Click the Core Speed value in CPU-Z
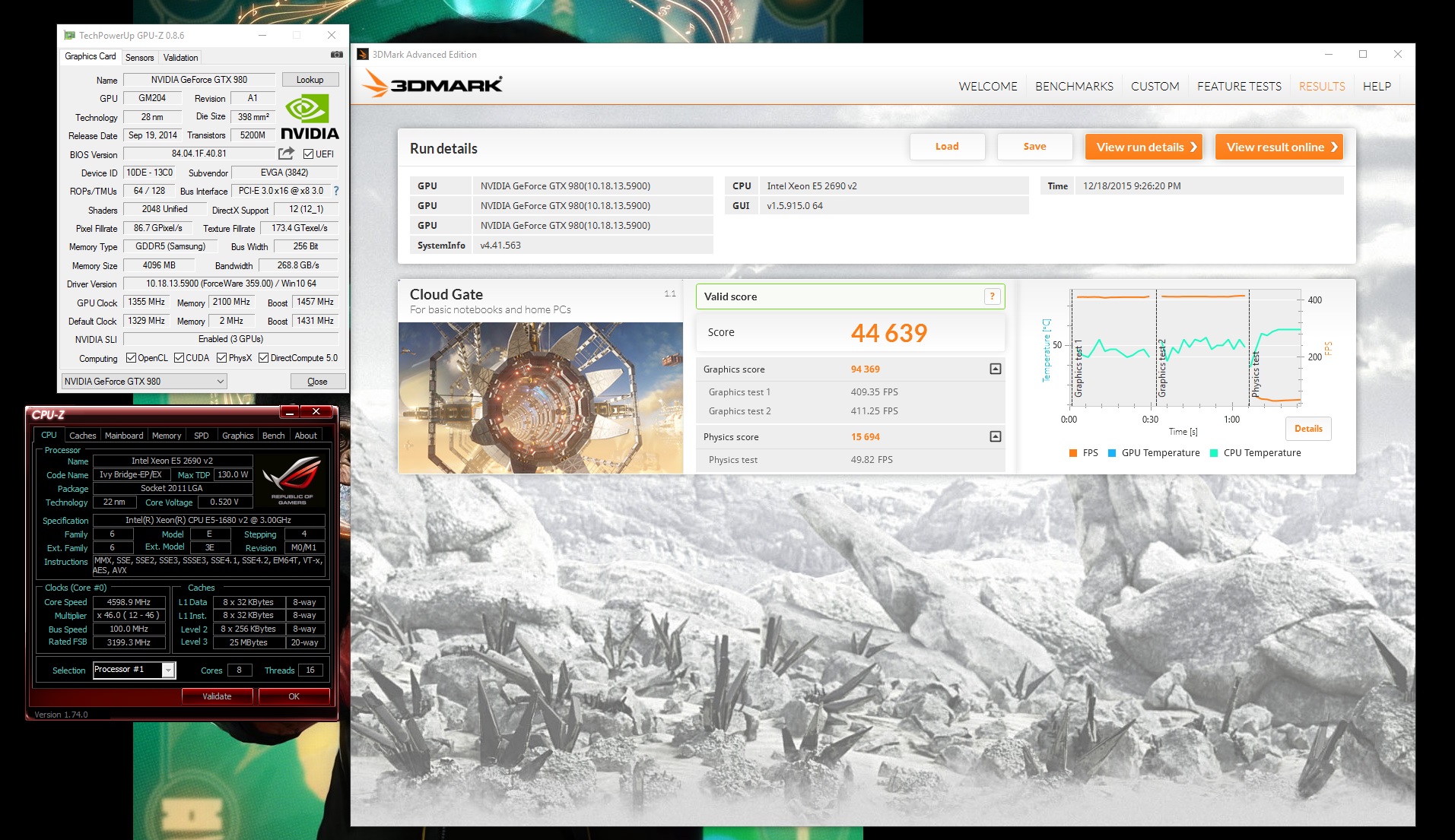 [129, 602]
